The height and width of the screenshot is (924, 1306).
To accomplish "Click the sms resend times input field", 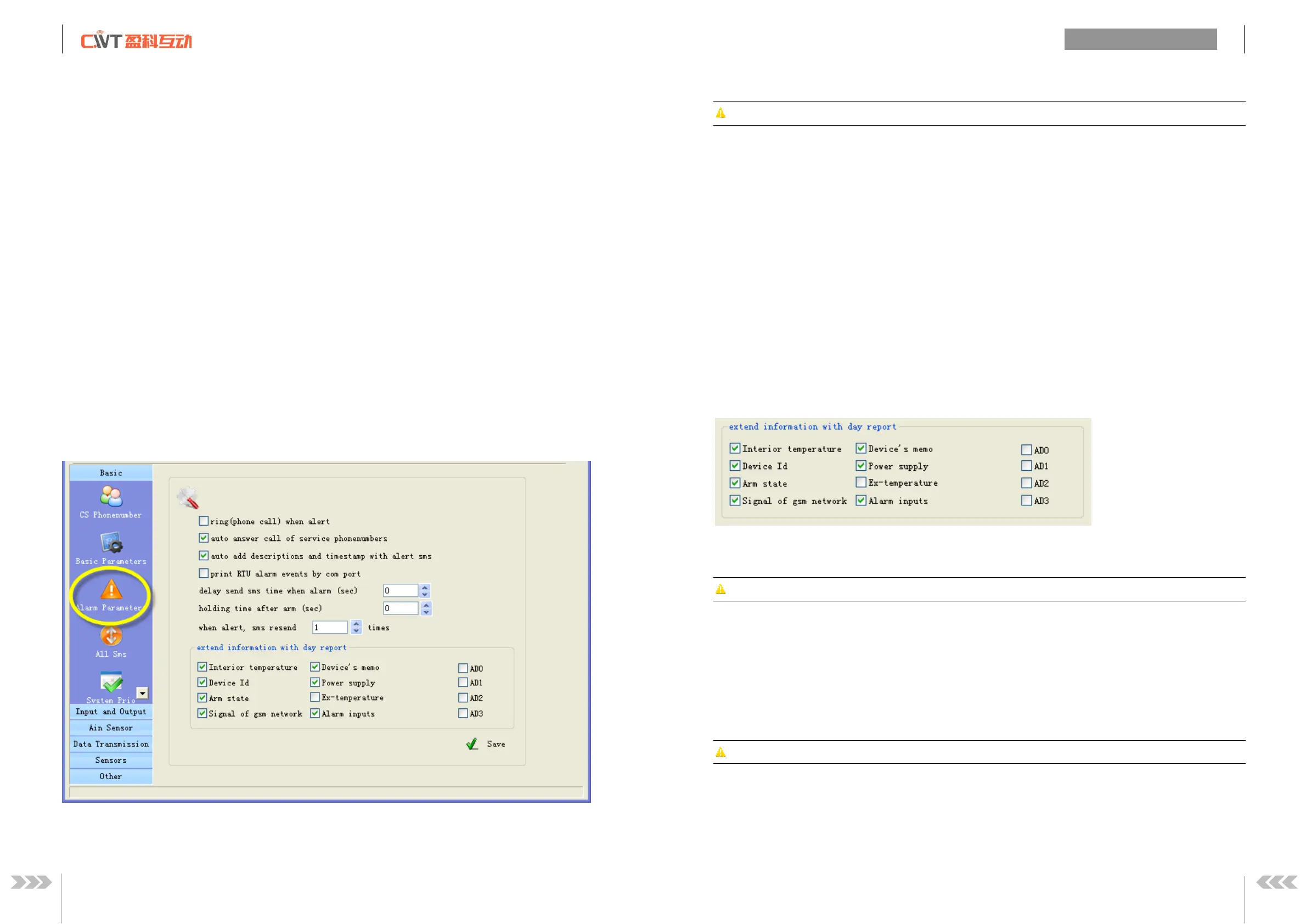I will pyautogui.click(x=330, y=628).
